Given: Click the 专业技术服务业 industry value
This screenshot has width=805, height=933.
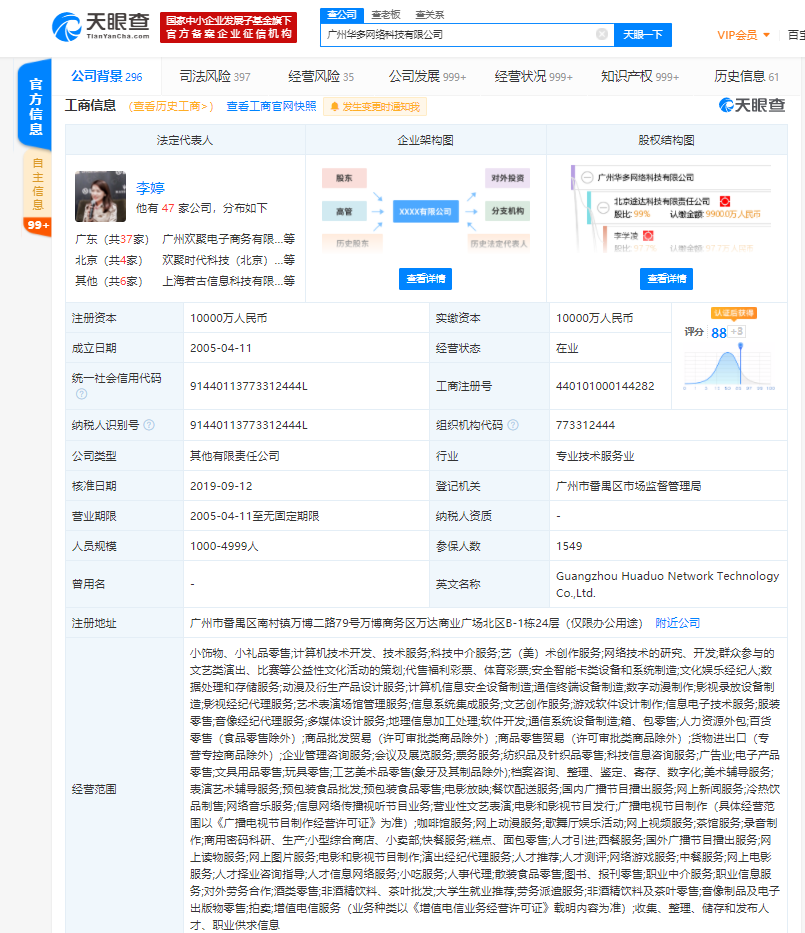Looking at the screenshot, I should (x=595, y=456).
